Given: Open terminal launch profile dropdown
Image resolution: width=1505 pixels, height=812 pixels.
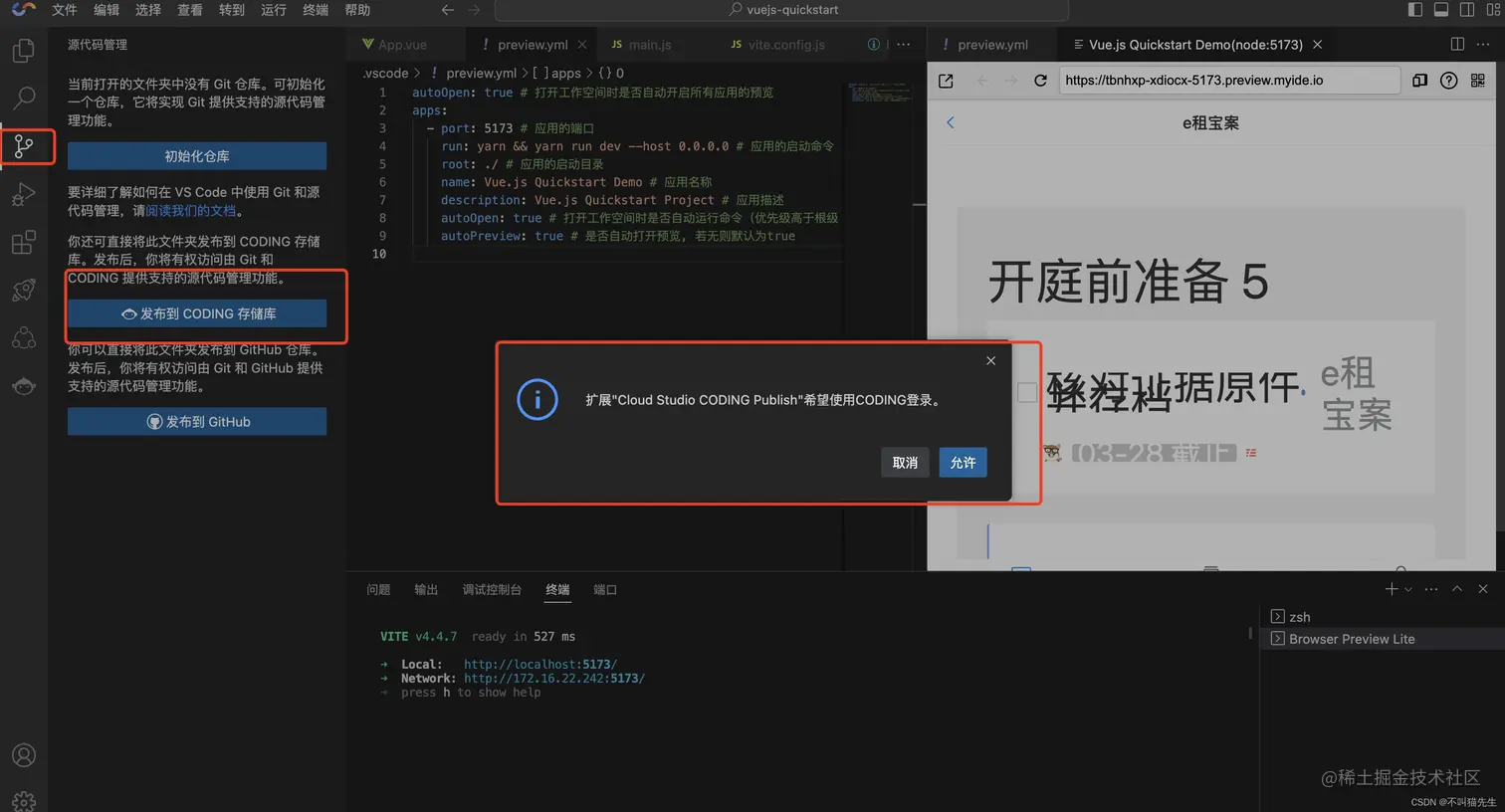Looking at the screenshot, I should (1407, 589).
